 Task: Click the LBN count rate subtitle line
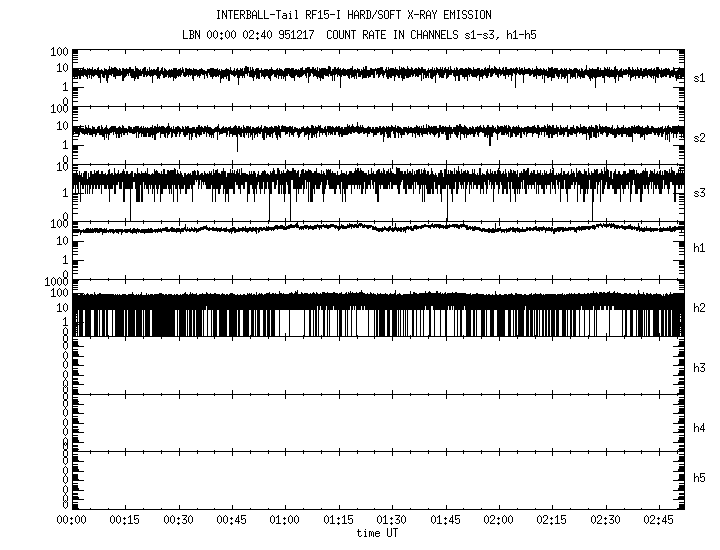[x=368, y=34]
